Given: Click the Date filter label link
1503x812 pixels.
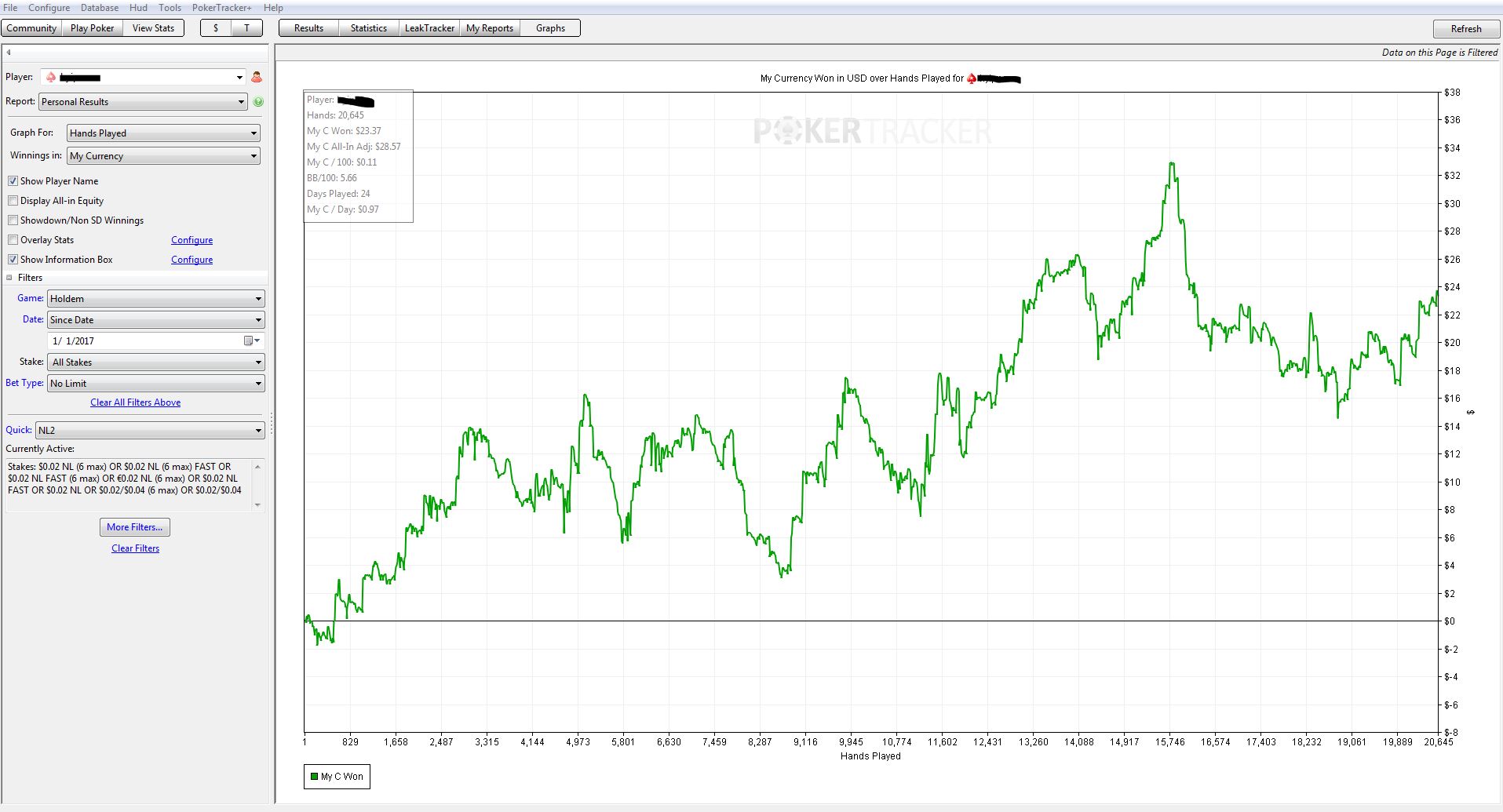Looking at the screenshot, I should coord(33,319).
